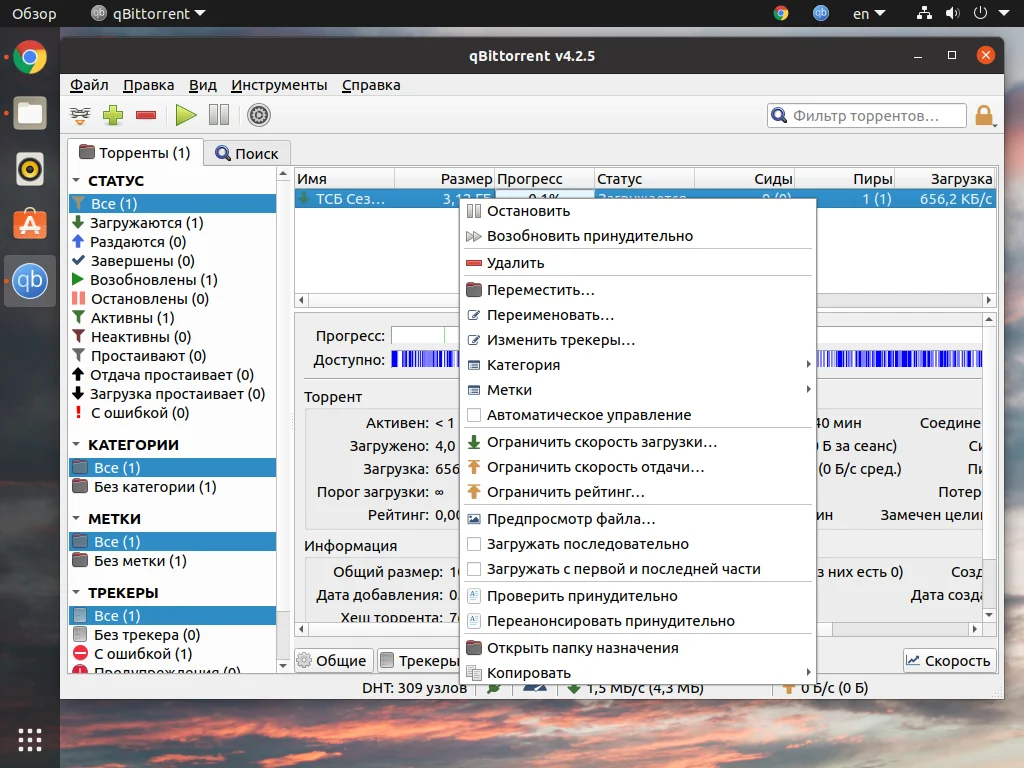Open settings via the gear icon
Screen dimensions: 1024x768
(259, 115)
